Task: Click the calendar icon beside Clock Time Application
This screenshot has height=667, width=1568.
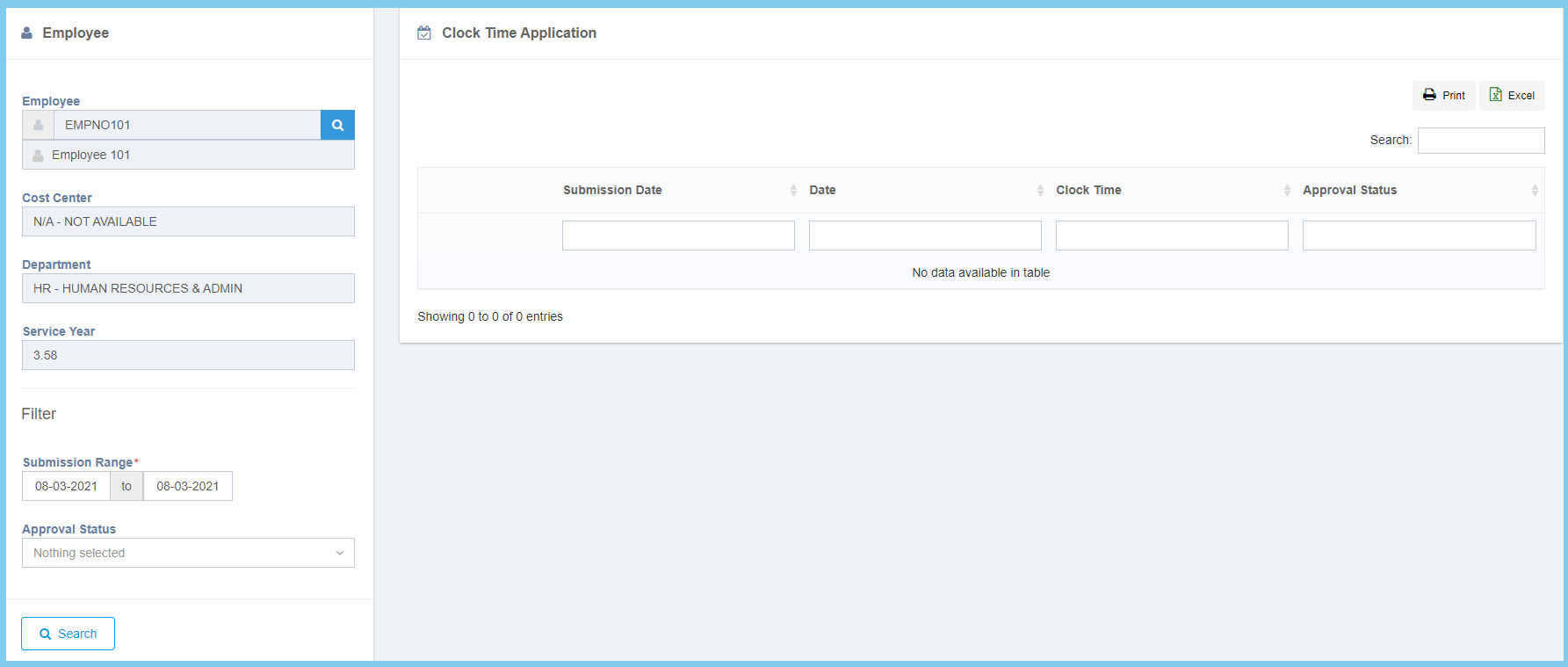Action: [x=424, y=33]
